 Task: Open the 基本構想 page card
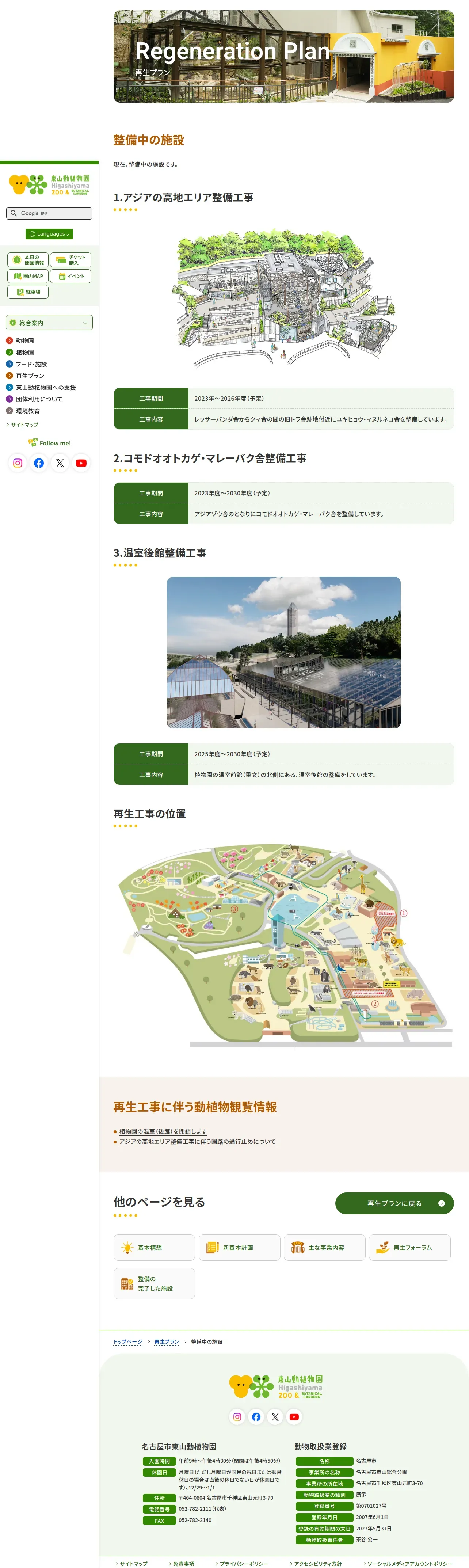[x=154, y=1247]
